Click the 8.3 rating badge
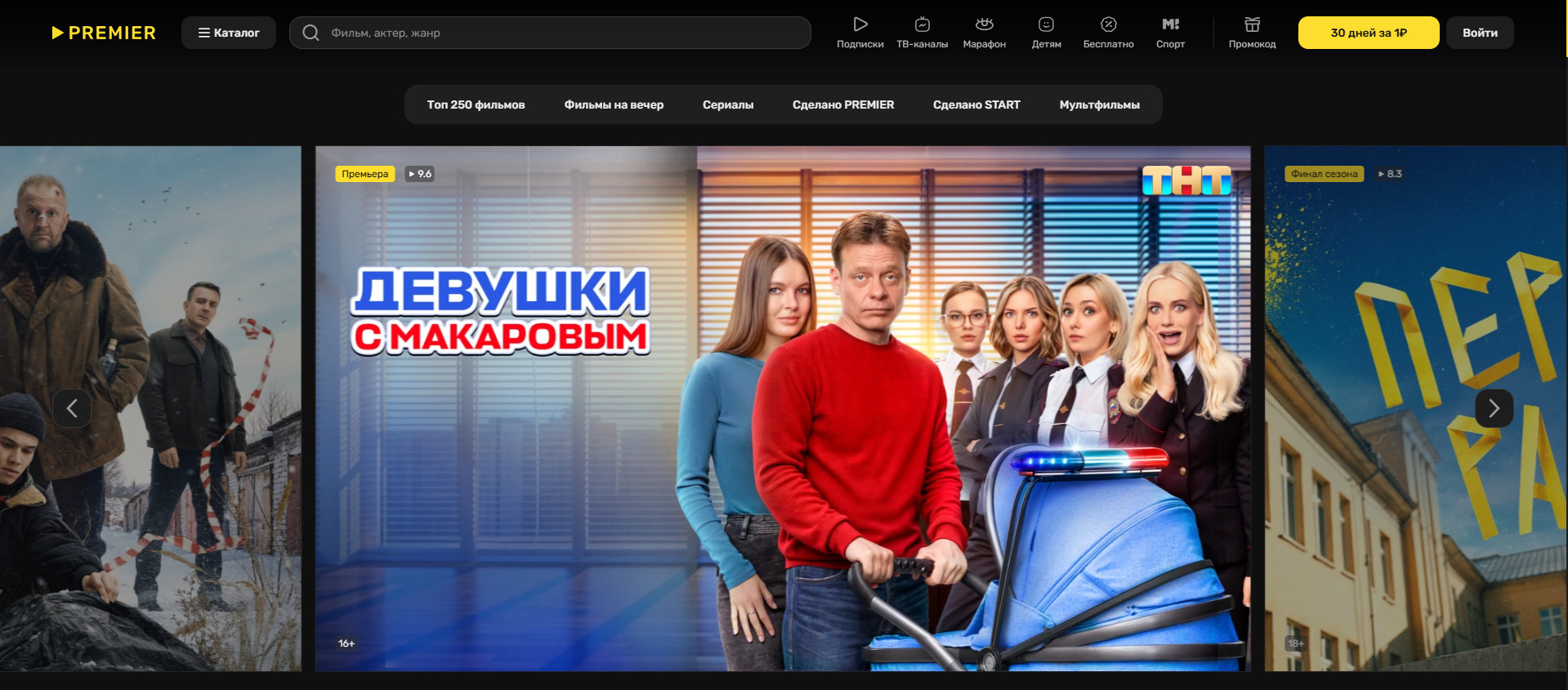 click(x=1390, y=174)
